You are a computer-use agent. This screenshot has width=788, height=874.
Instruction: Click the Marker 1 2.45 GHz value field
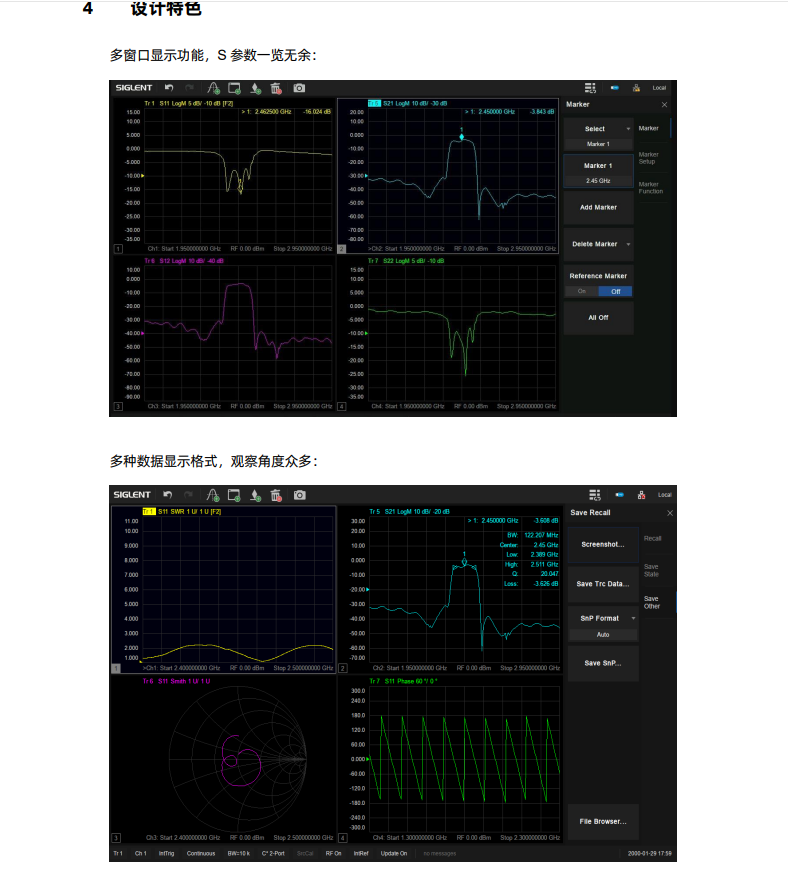(x=599, y=180)
